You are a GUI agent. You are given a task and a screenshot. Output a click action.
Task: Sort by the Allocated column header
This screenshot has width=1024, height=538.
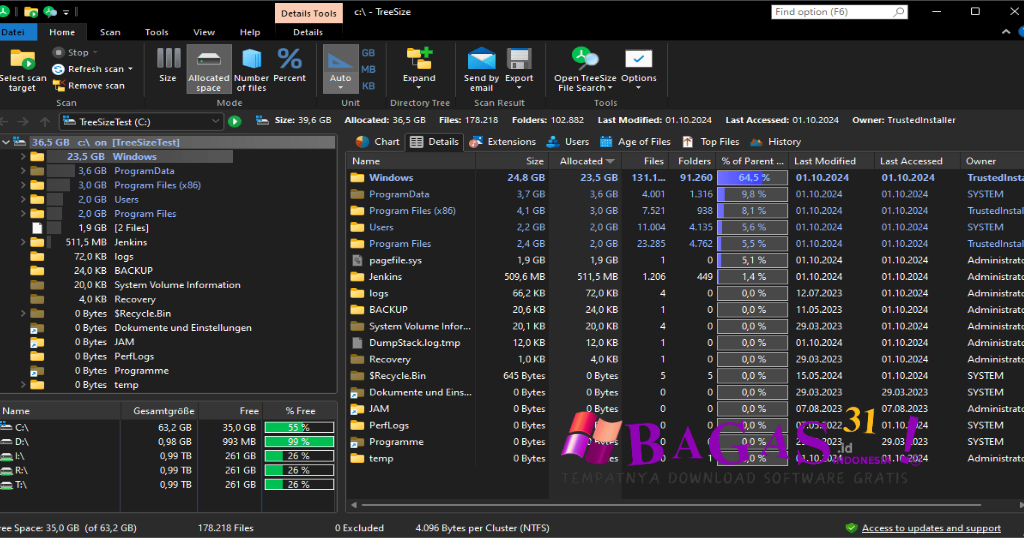[x=587, y=161]
